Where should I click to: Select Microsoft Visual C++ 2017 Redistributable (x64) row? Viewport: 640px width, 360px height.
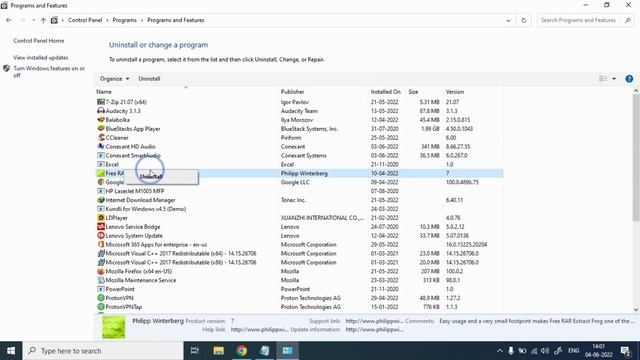pos(300,253)
